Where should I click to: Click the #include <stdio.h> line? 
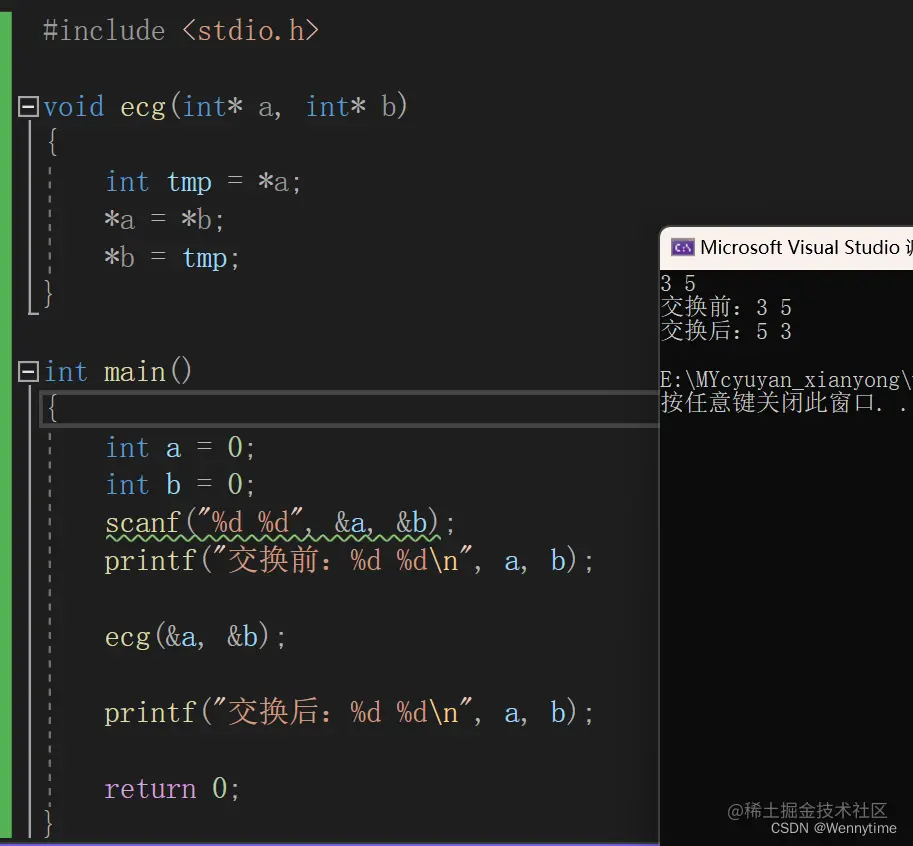coord(181,31)
